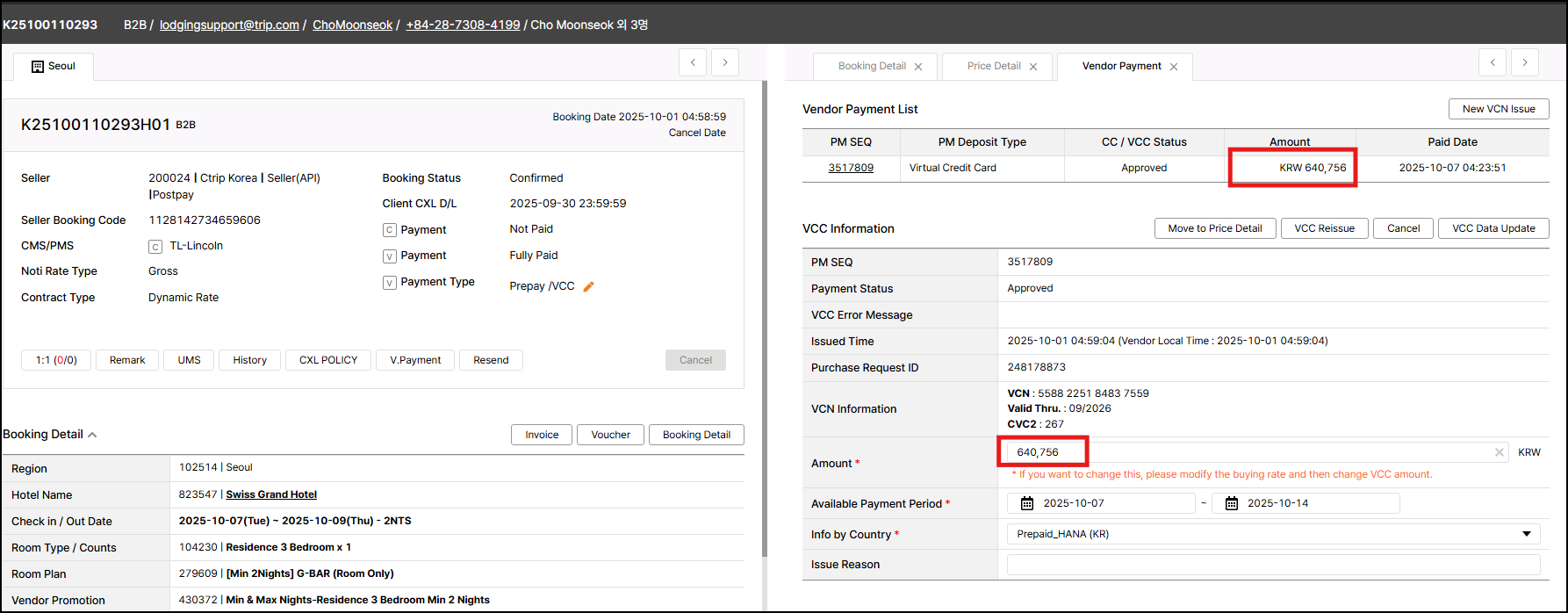This screenshot has width=1568, height=613.
Task: Collapse the Booking Detail section
Action: click(x=92, y=435)
